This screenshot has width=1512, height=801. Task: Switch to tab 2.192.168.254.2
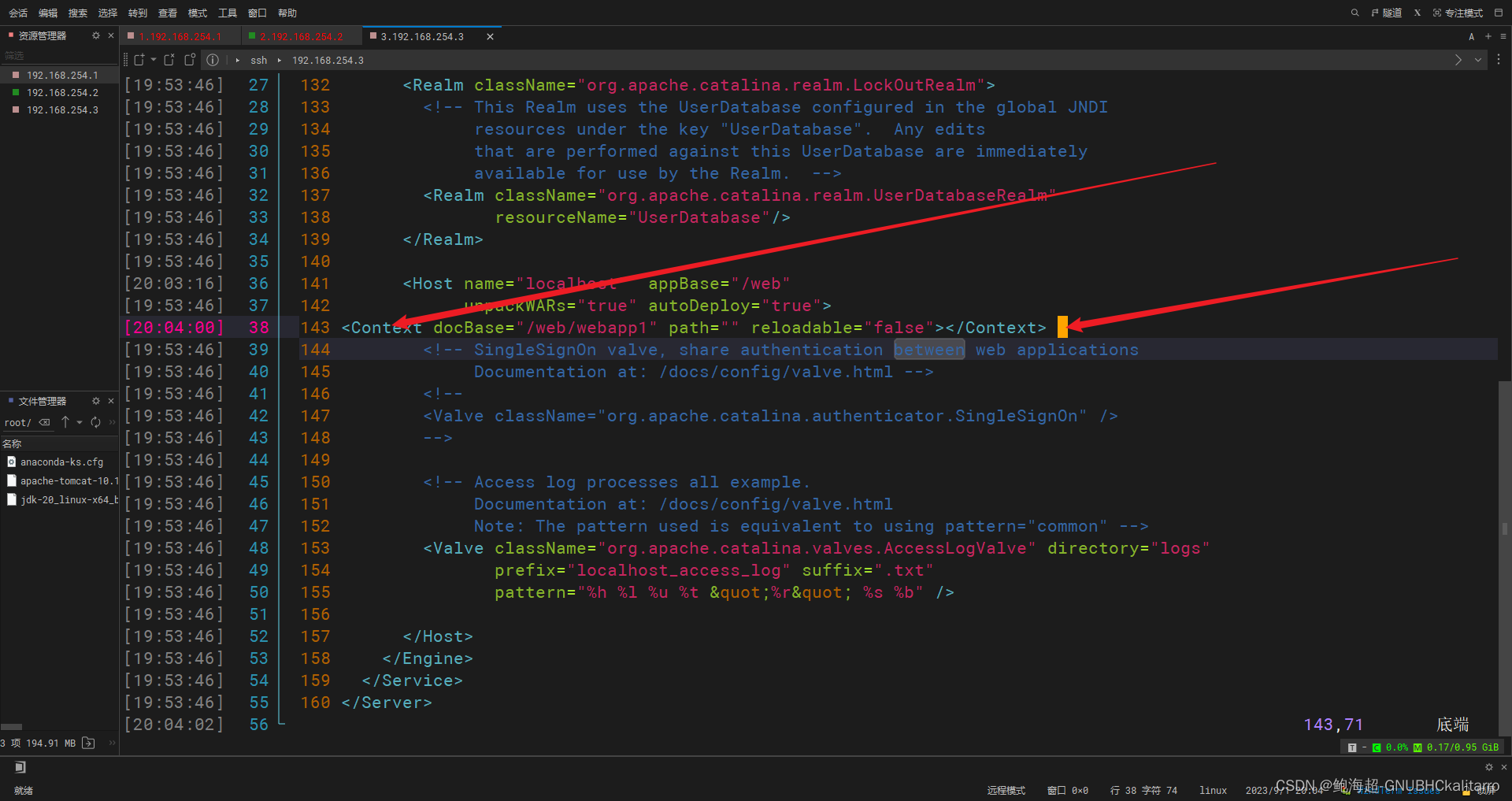pyautogui.click(x=301, y=36)
